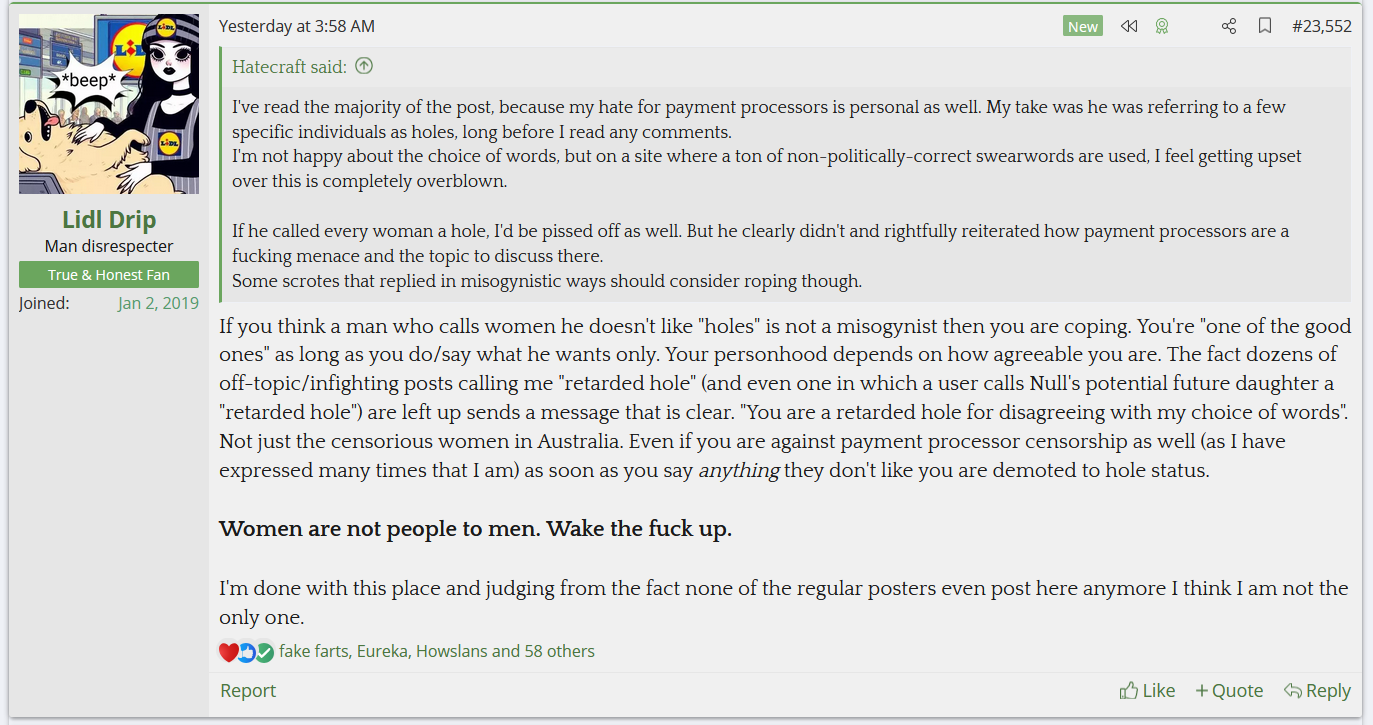The image size is (1373, 725).
Task: Click the green checkmark reaction icon
Action: (264, 652)
